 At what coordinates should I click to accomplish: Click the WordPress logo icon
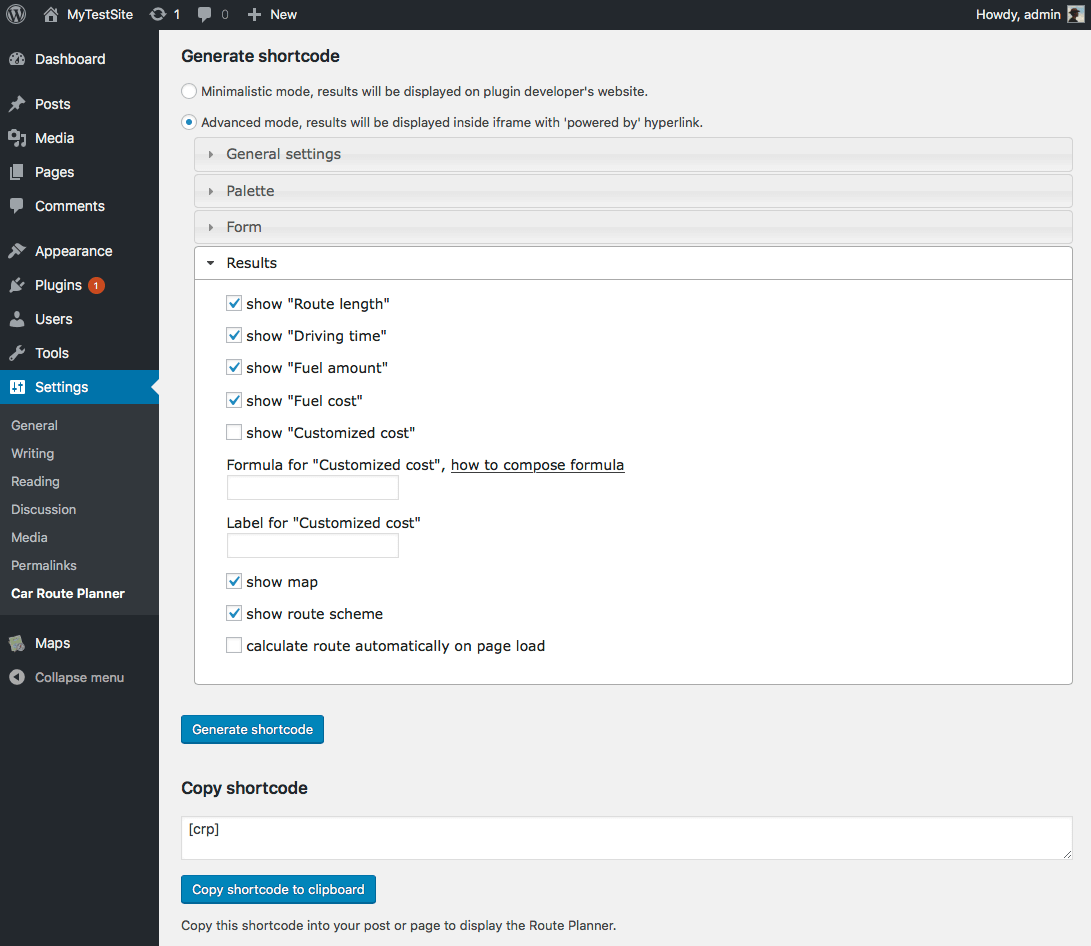tap(16, 14)
